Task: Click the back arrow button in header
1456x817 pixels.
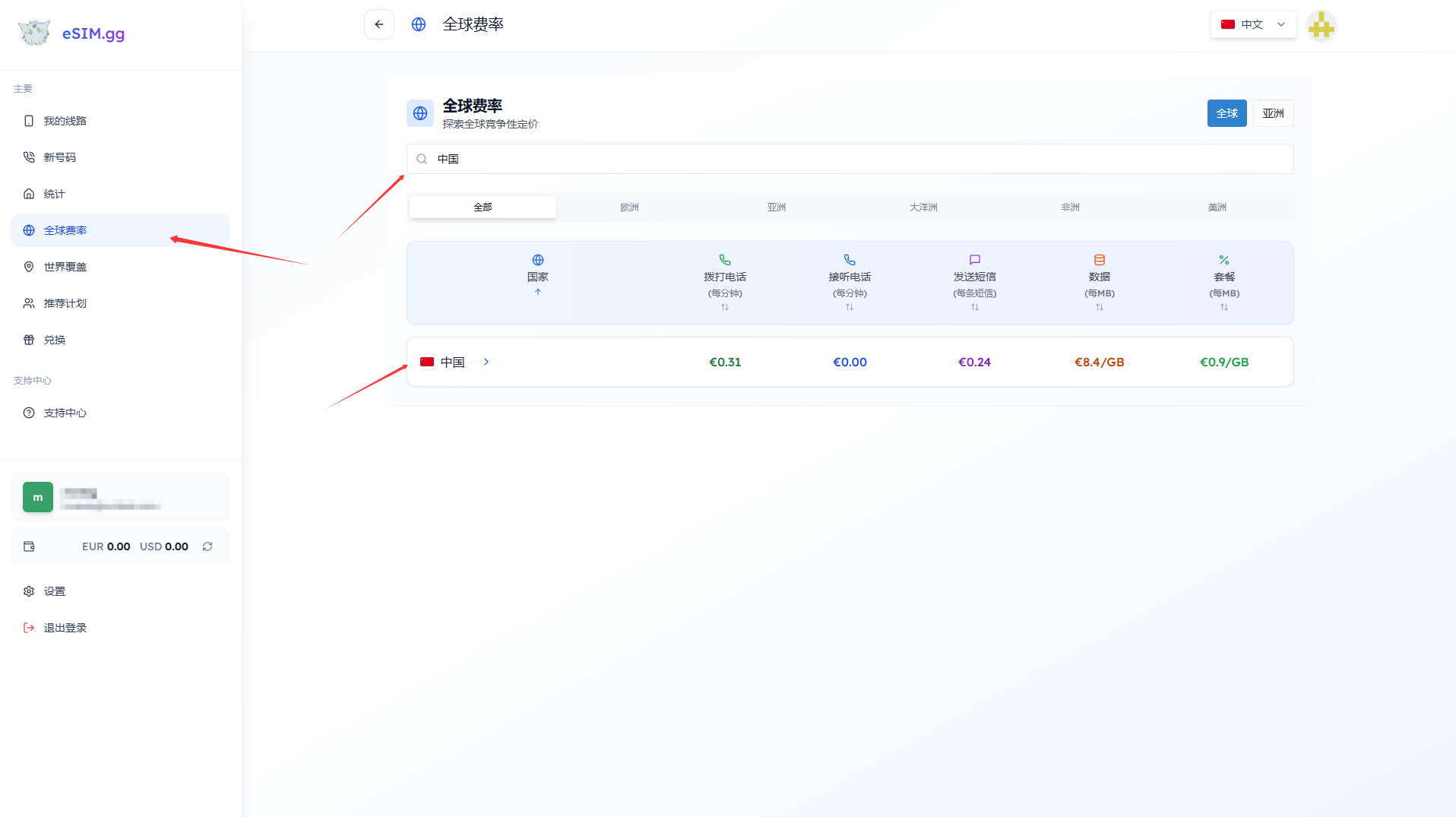Action: click(x=378, y=24)
